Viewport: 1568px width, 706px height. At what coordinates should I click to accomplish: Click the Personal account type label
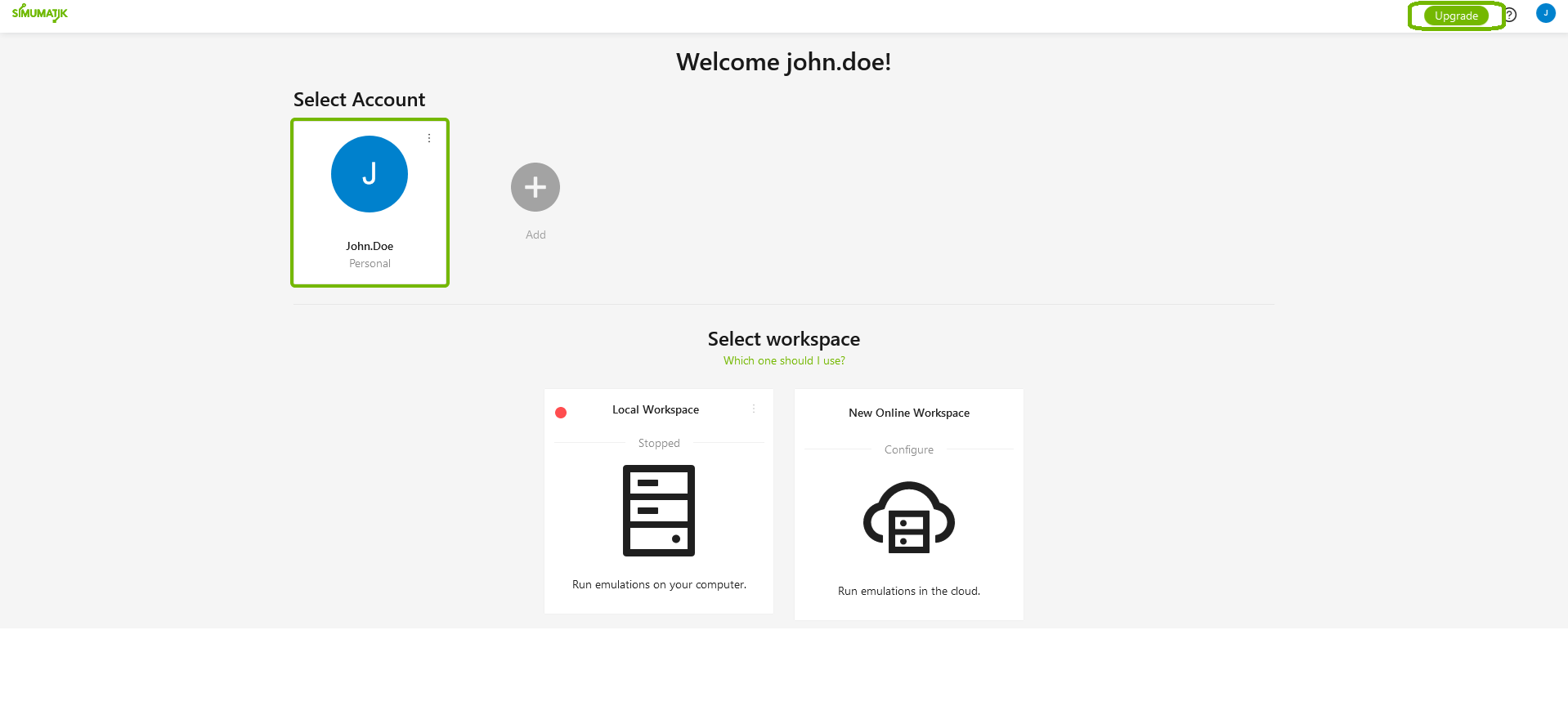click(370, 263)
